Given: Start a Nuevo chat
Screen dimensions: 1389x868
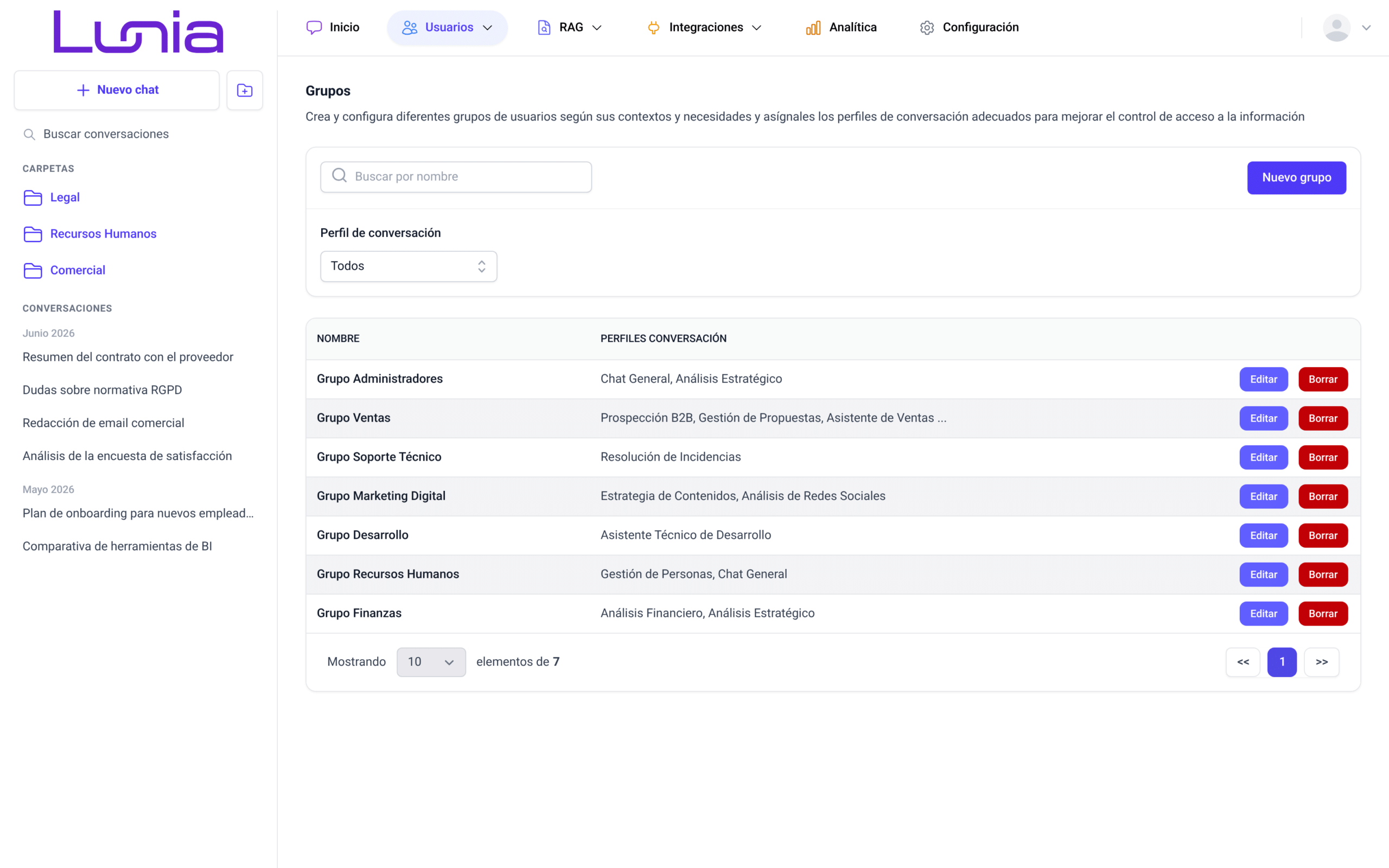Looking at the screenshot, I should [x=117, y=90].
